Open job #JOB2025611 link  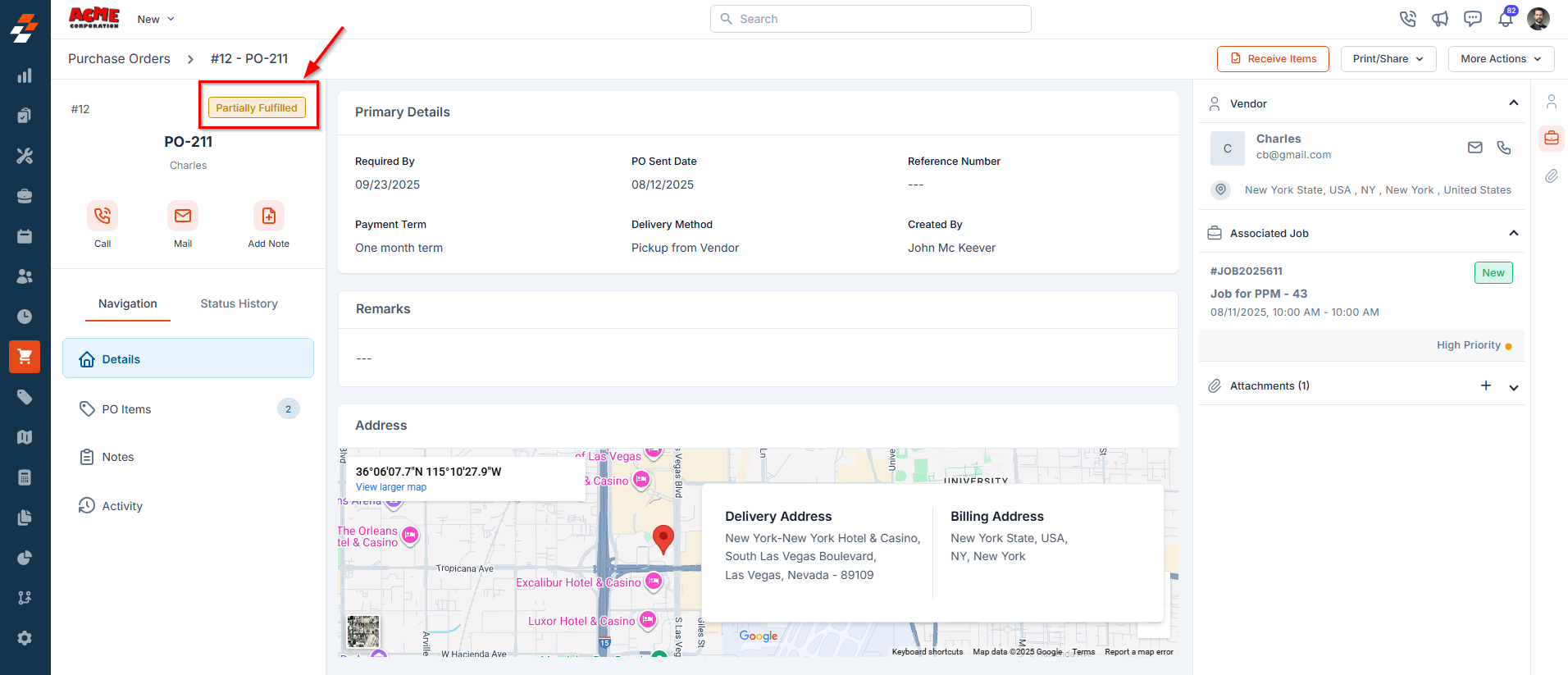pyautogui.click(x=1247, y=271)
